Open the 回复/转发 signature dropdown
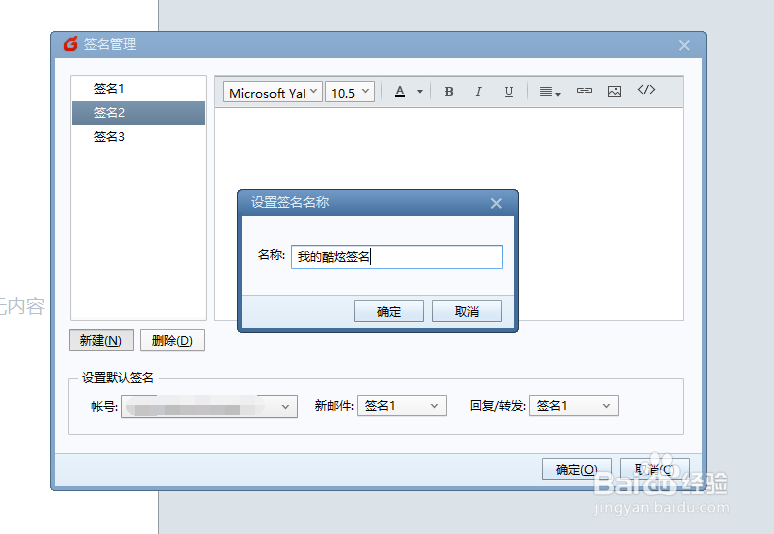Viewport: 774px width, 534px height. (x=574, y=406)
